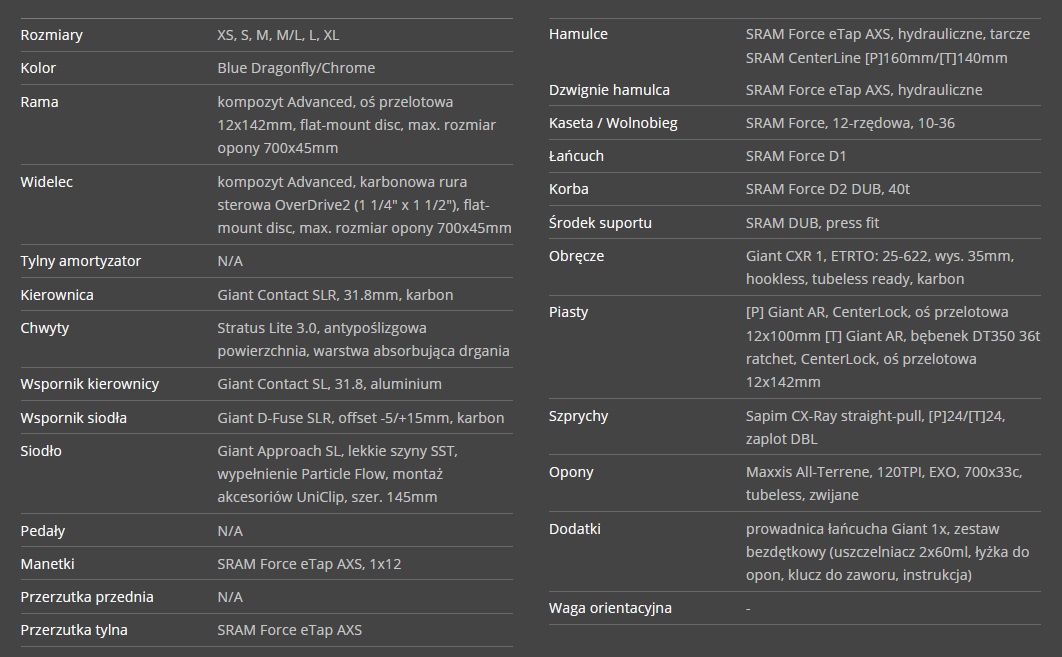Click the Widelec row label
The image size is (1062, 657).
(46, 182)
